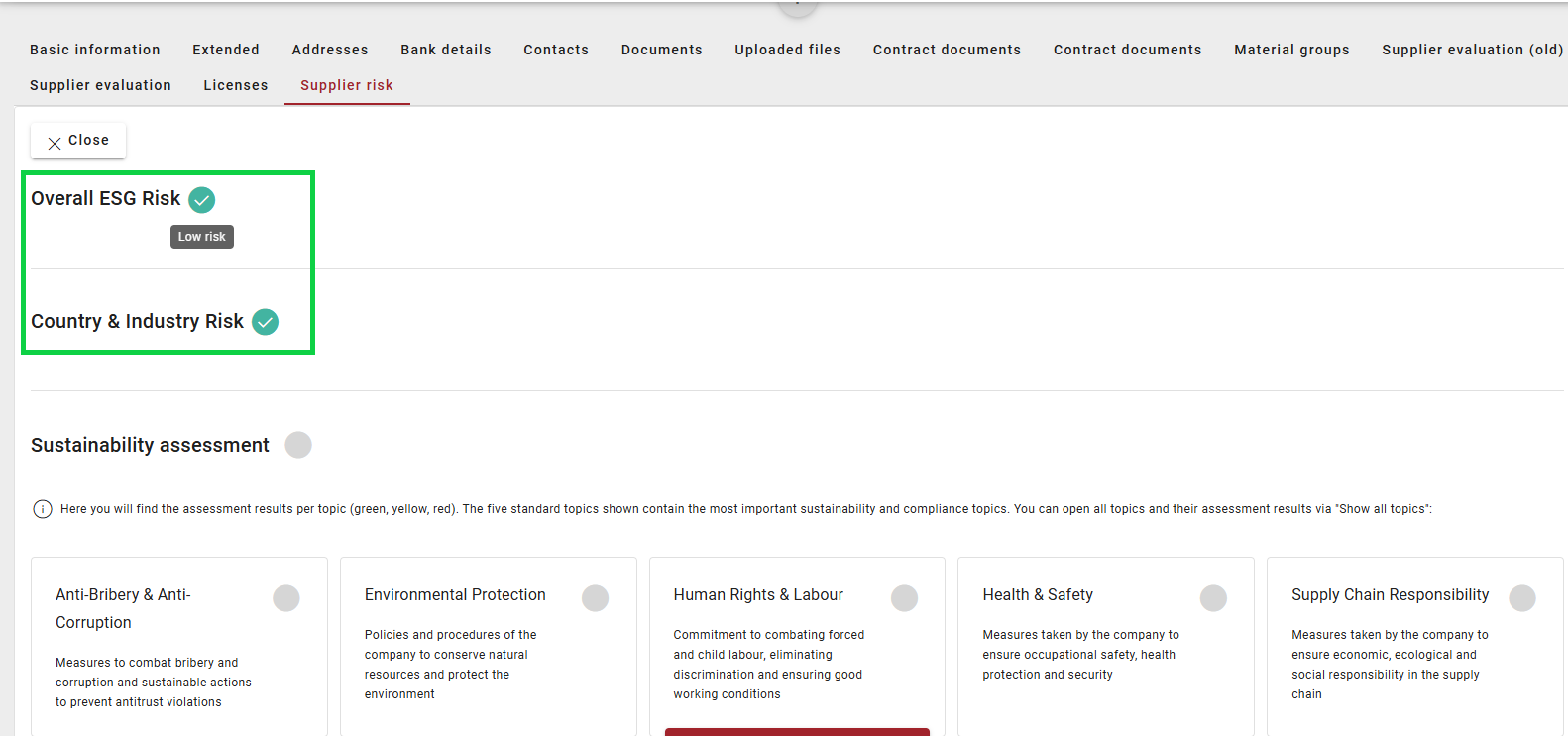The height and width of the screenshot is (736, 1568).
Task: Open the Bank details tab
Action: (x=446, y=50)
